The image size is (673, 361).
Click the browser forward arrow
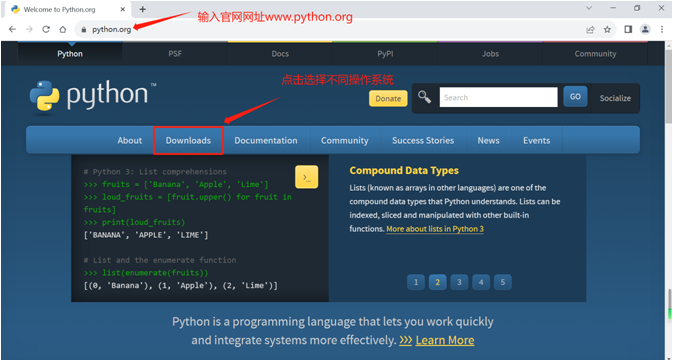click(x=29, y=29)
